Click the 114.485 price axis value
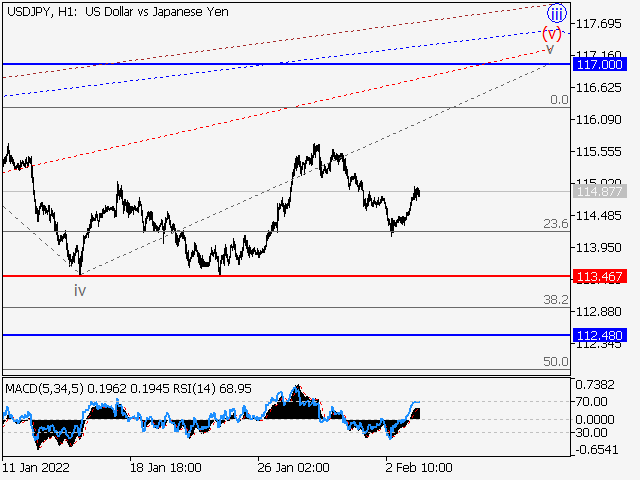The height and width of the screenshot is (480, 640). point(598,216)
